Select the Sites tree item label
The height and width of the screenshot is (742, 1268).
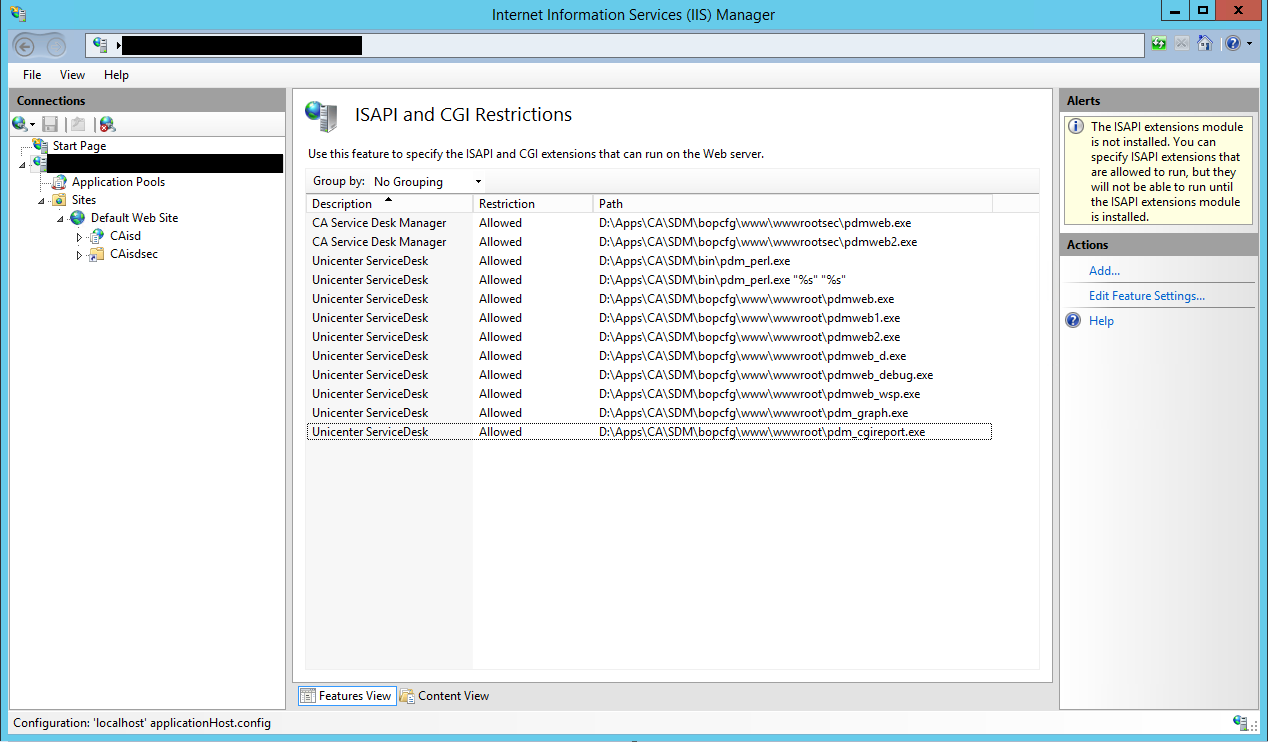point(84,200)
